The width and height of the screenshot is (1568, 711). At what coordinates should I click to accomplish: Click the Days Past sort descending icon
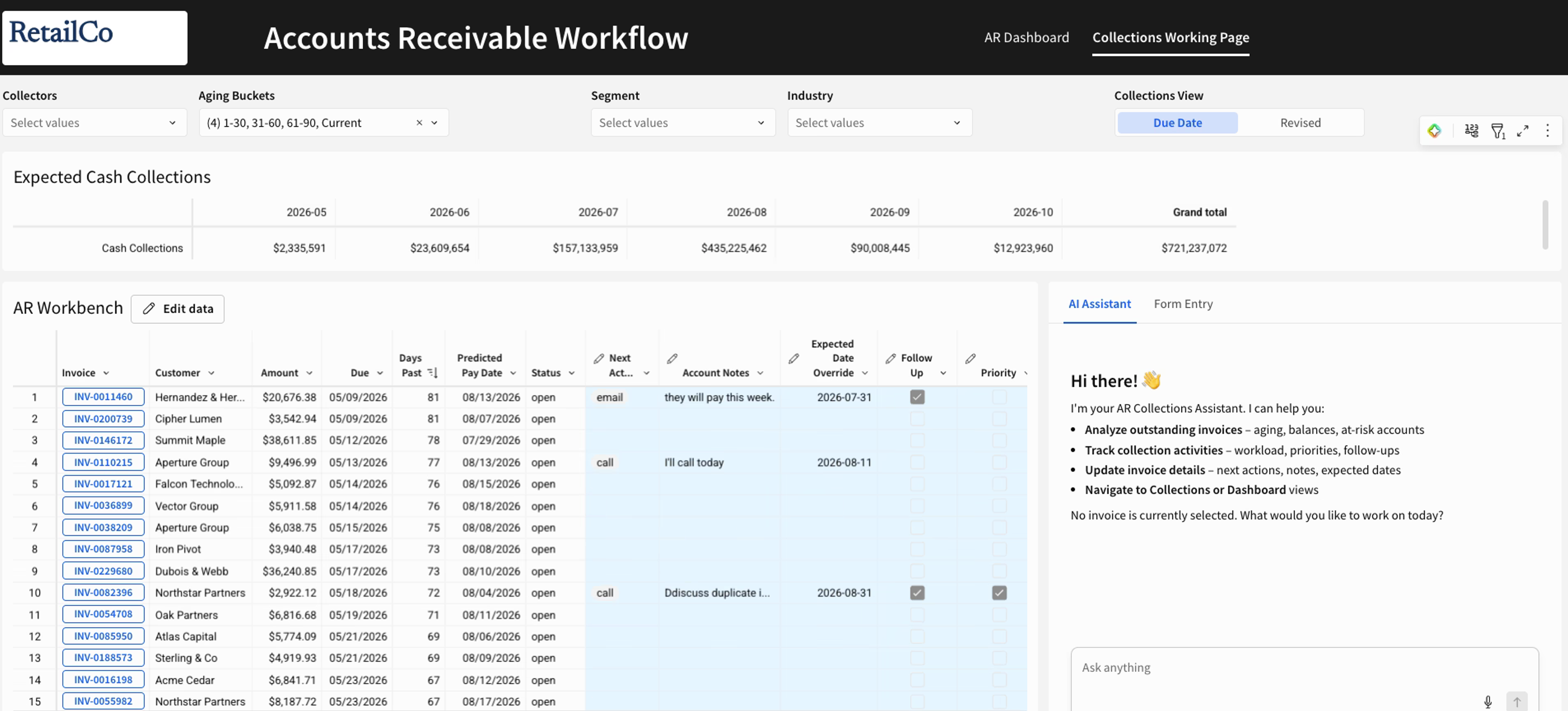(x=432, y=373)
